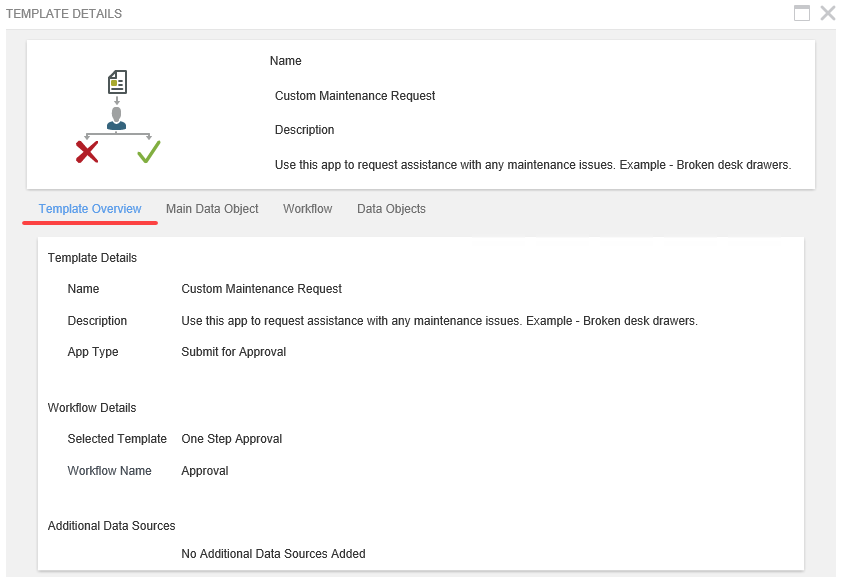Viewport: 841px width, 577px height.
Task: Click the red X reject icon
Action: point(87,152)
